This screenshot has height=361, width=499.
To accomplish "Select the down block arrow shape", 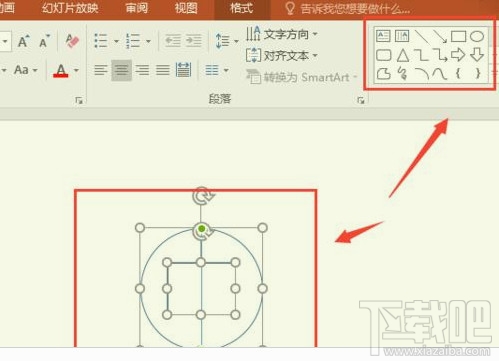I will (x=477, y=55).
